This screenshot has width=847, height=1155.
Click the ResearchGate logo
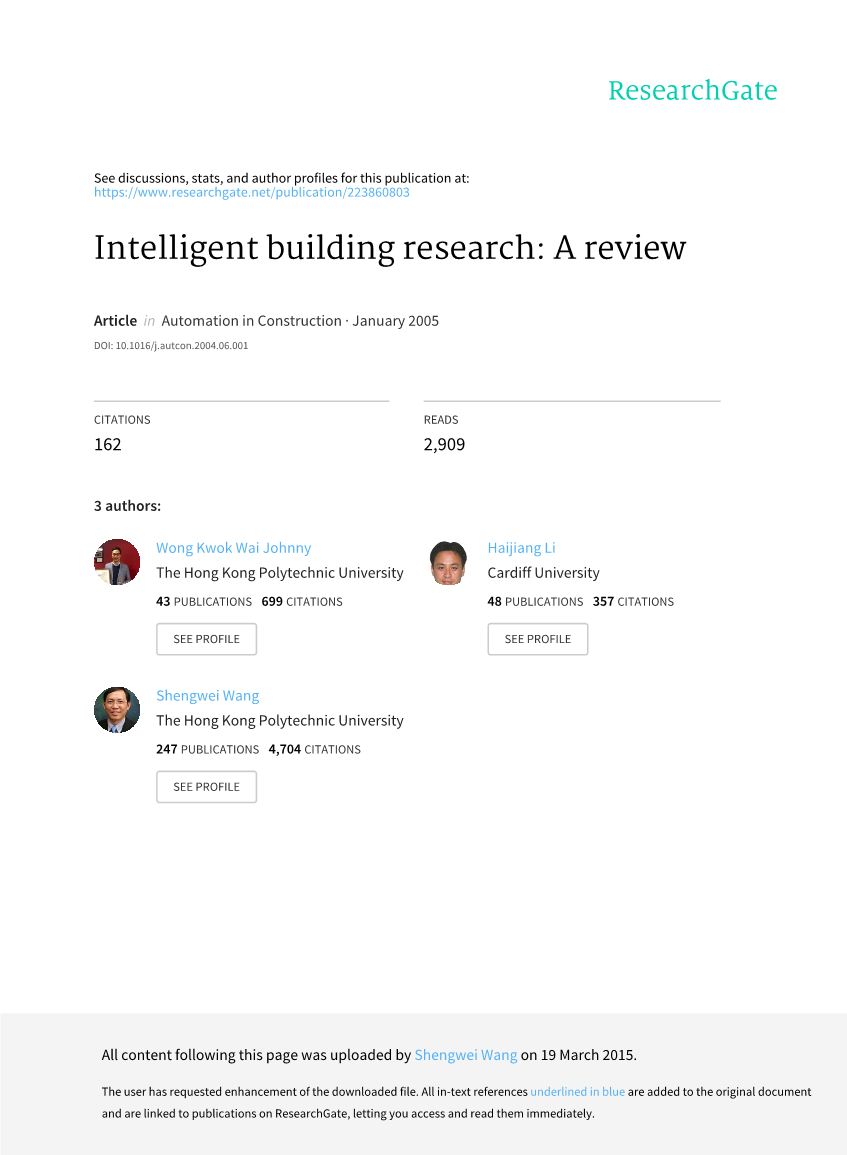point(692,91)
